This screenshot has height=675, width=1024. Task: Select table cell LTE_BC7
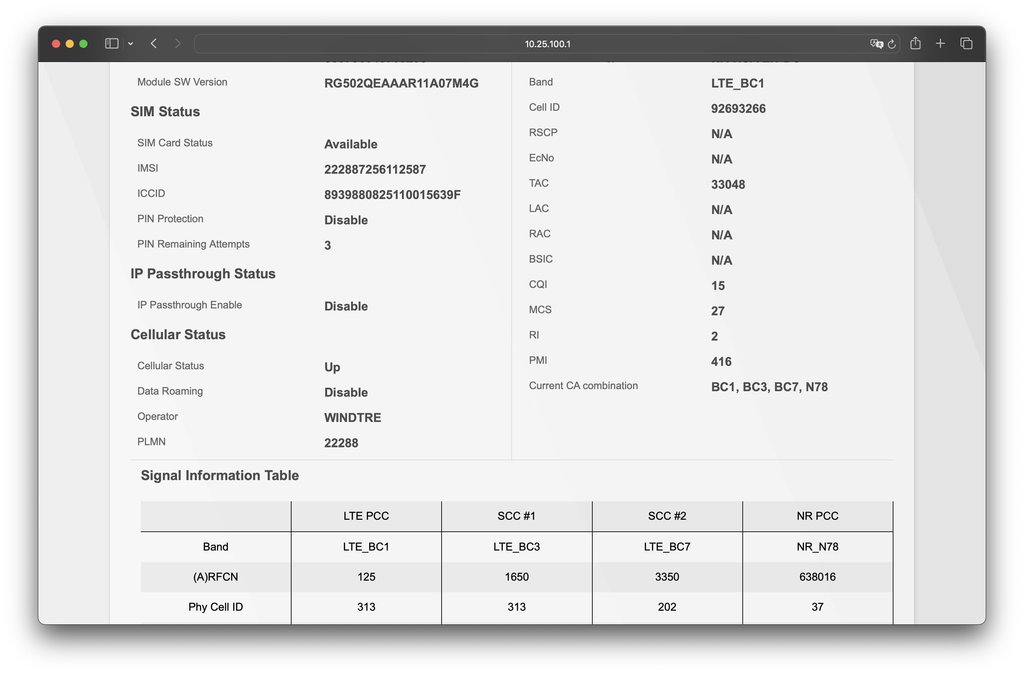coord(667,546)
